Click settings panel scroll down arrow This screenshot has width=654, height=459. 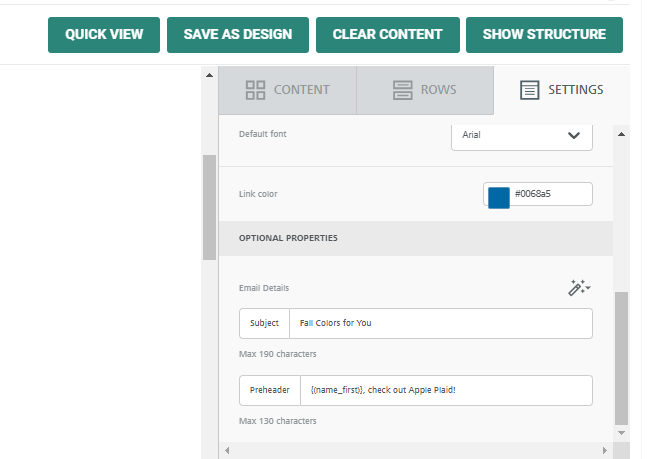pos(621,432)
